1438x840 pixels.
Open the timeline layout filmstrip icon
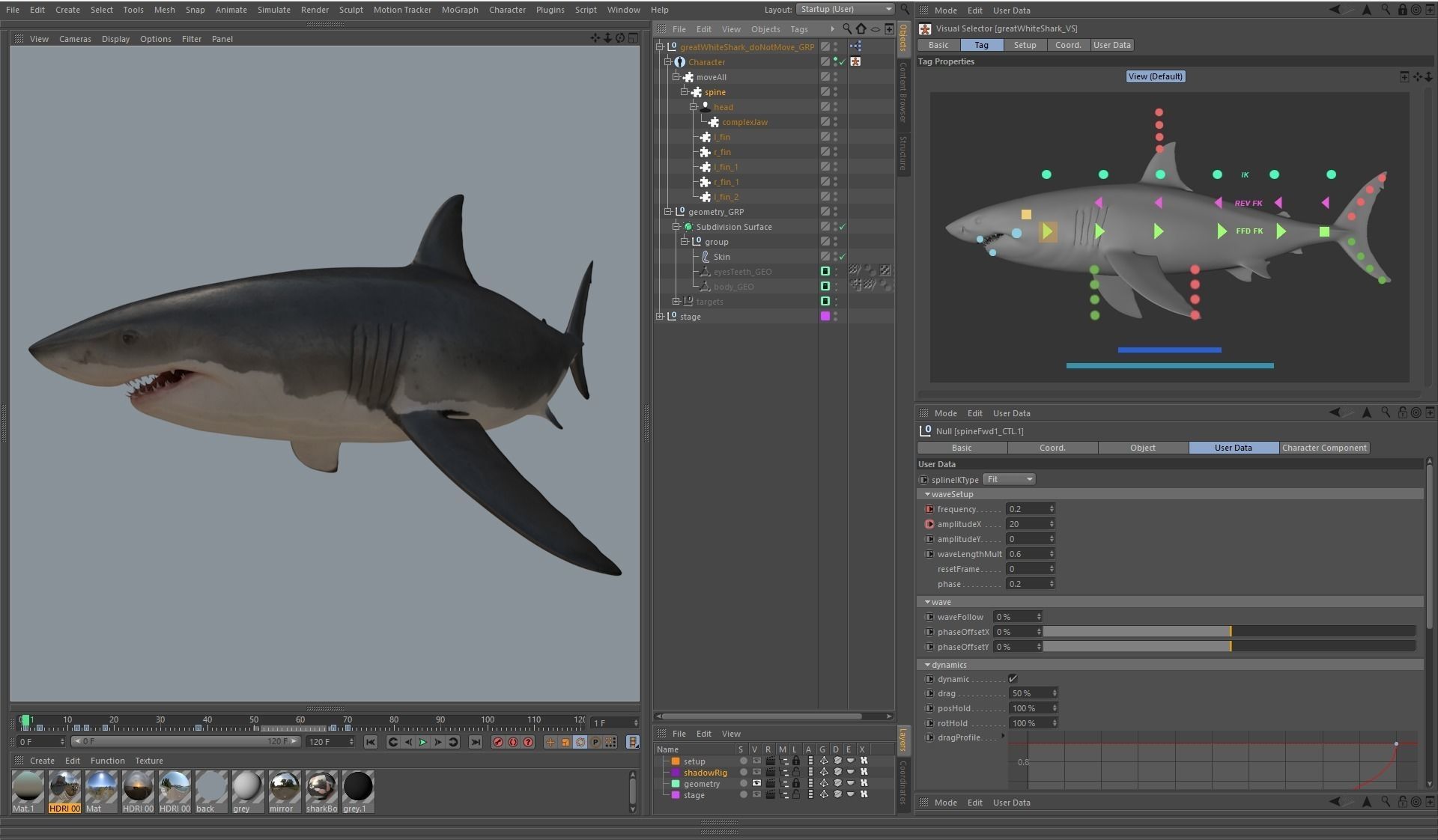[x=633, y=742]
